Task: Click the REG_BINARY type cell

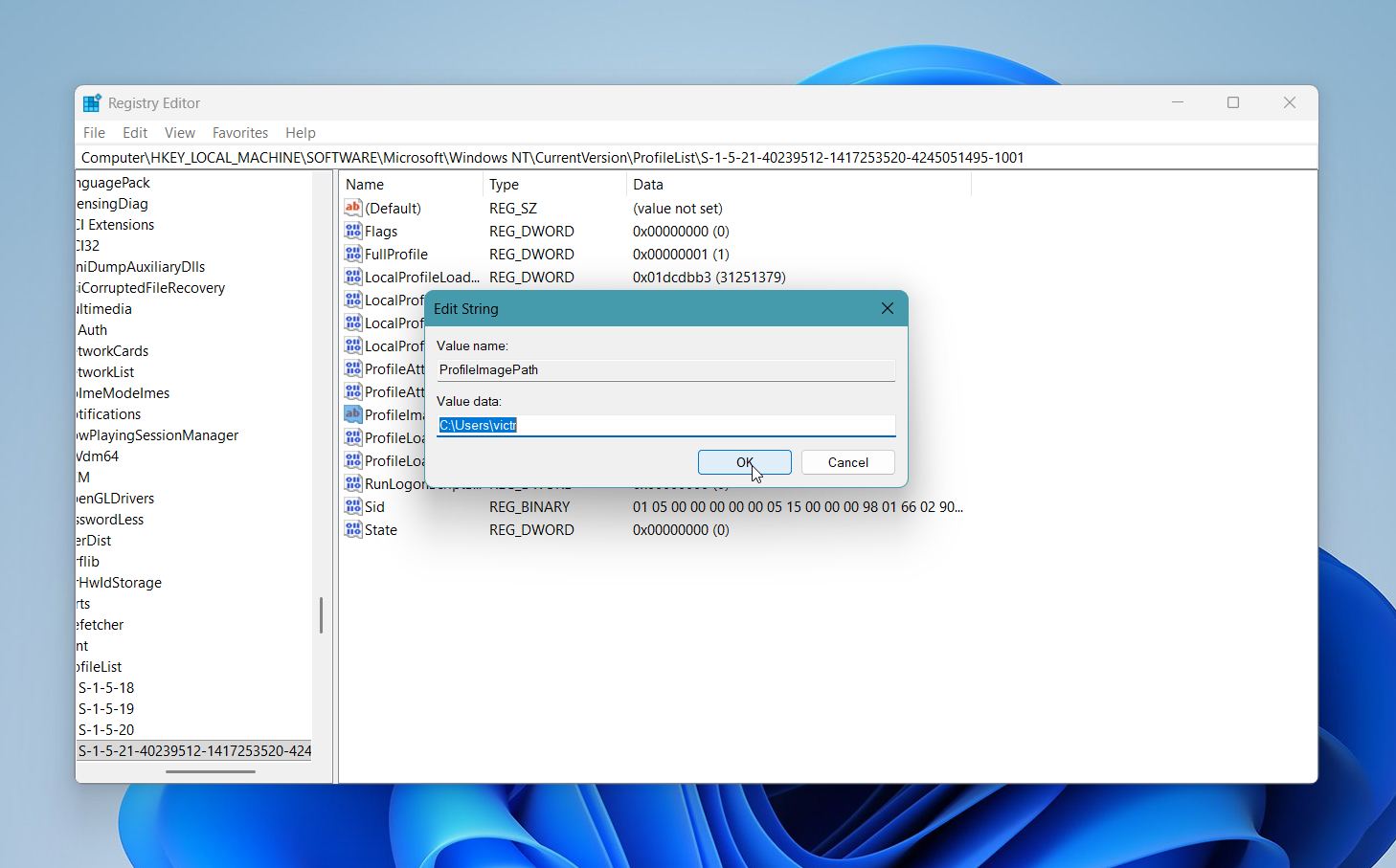Action: pyautogui.click(x=529, y=506)
